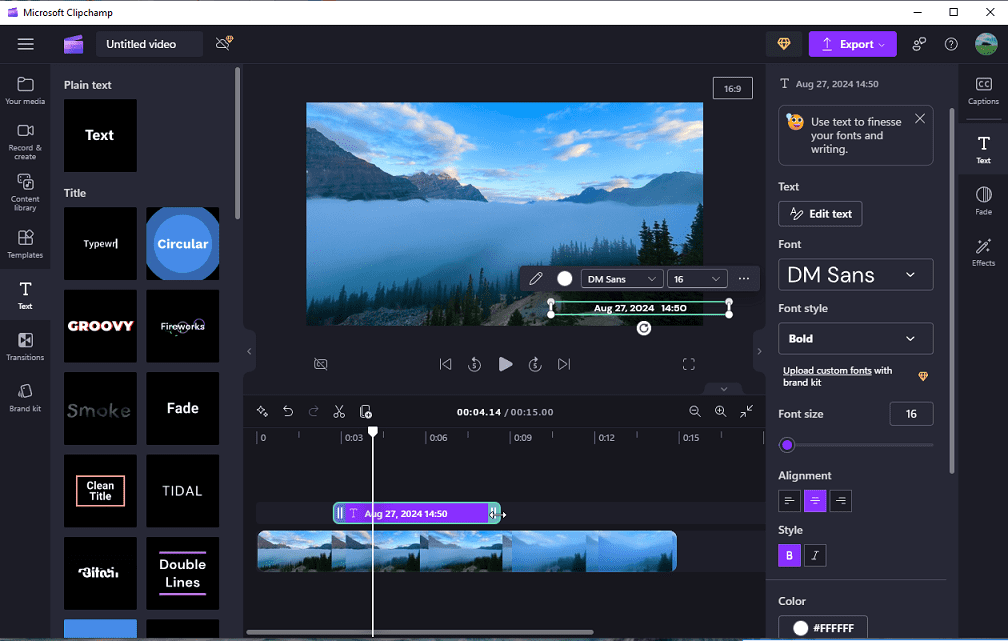Open the Fade panel icon
The image size is (1008, 641).
tap(983, 201)
